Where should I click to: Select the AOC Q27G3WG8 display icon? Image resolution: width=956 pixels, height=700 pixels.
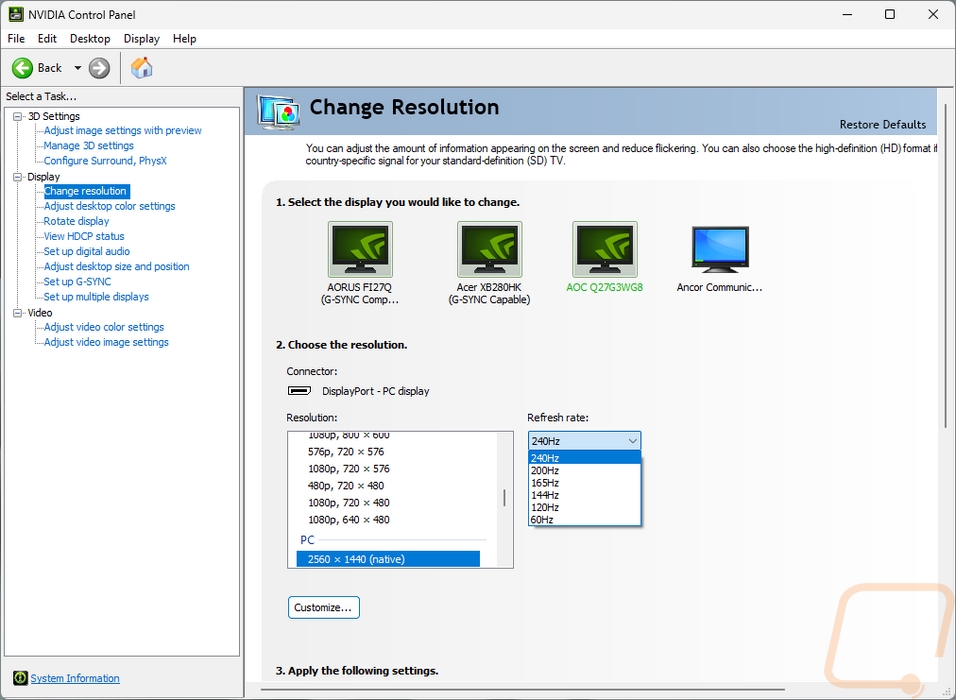click(605, 249)
